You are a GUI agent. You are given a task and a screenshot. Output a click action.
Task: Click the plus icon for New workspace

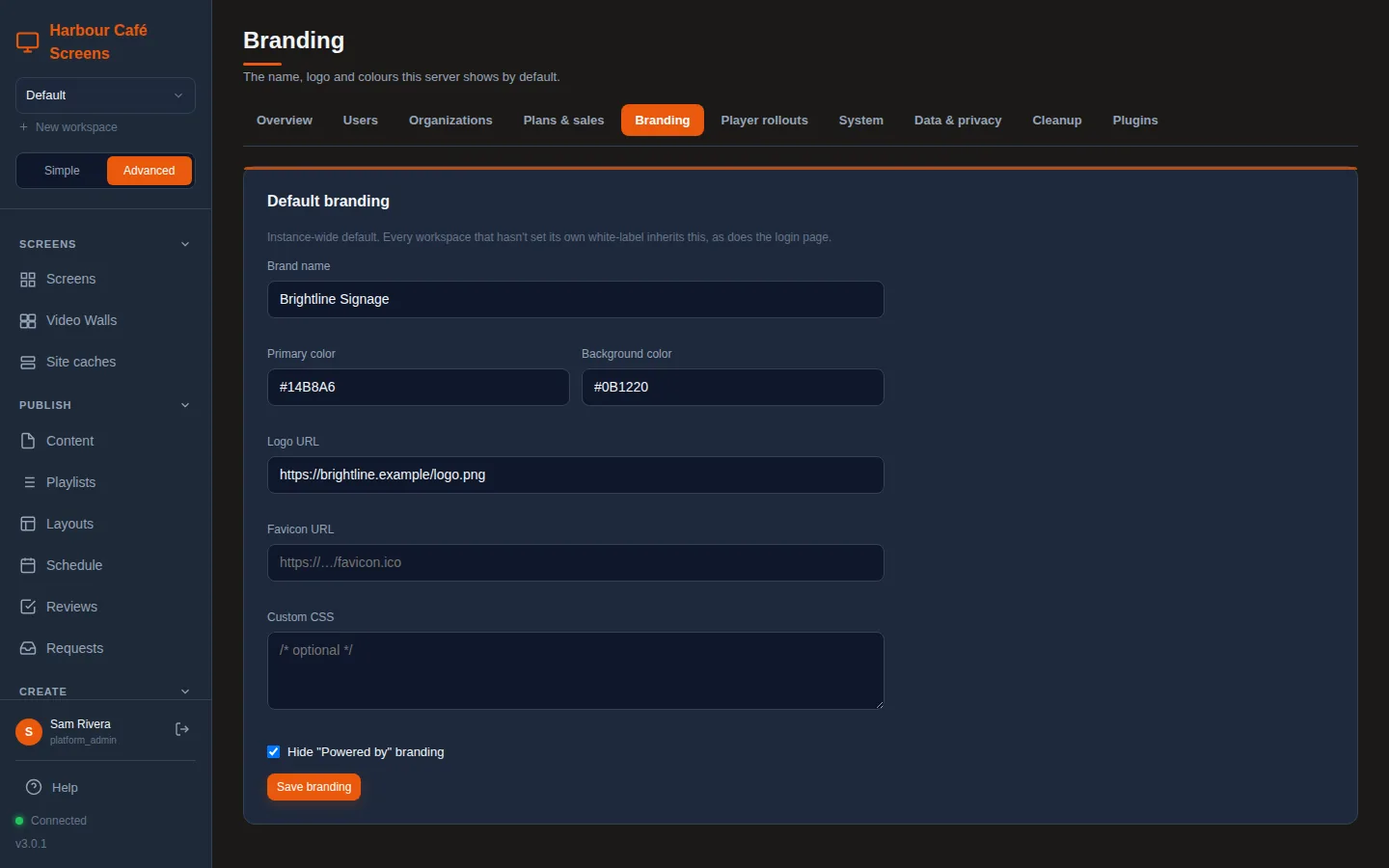23,127
